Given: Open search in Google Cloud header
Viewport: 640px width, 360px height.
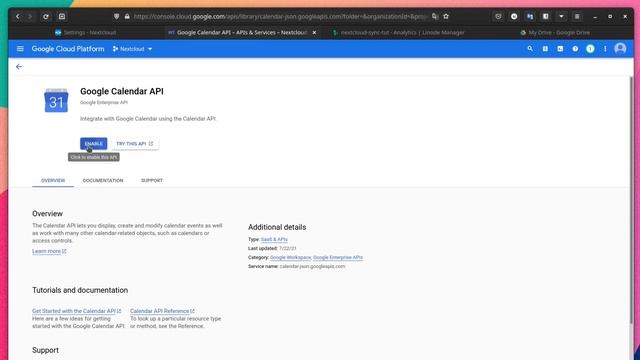Looking at the screenshot, I should pos(530,49).
